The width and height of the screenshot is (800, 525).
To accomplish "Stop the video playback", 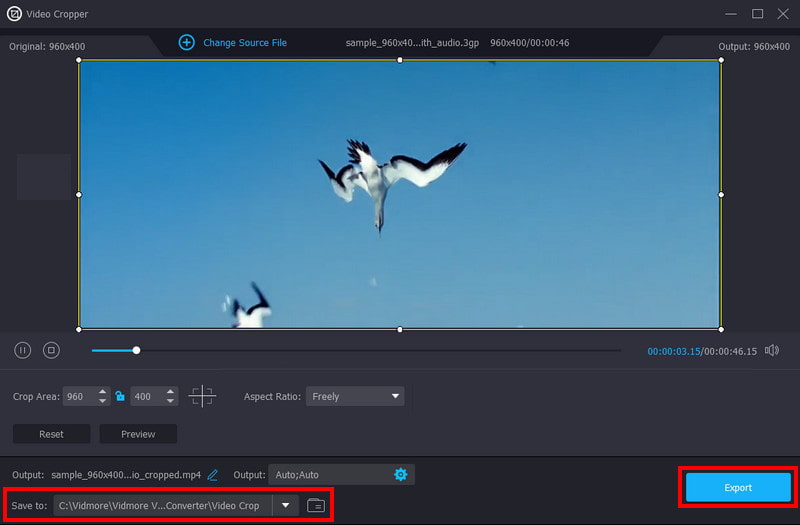I will click(52, 350).
